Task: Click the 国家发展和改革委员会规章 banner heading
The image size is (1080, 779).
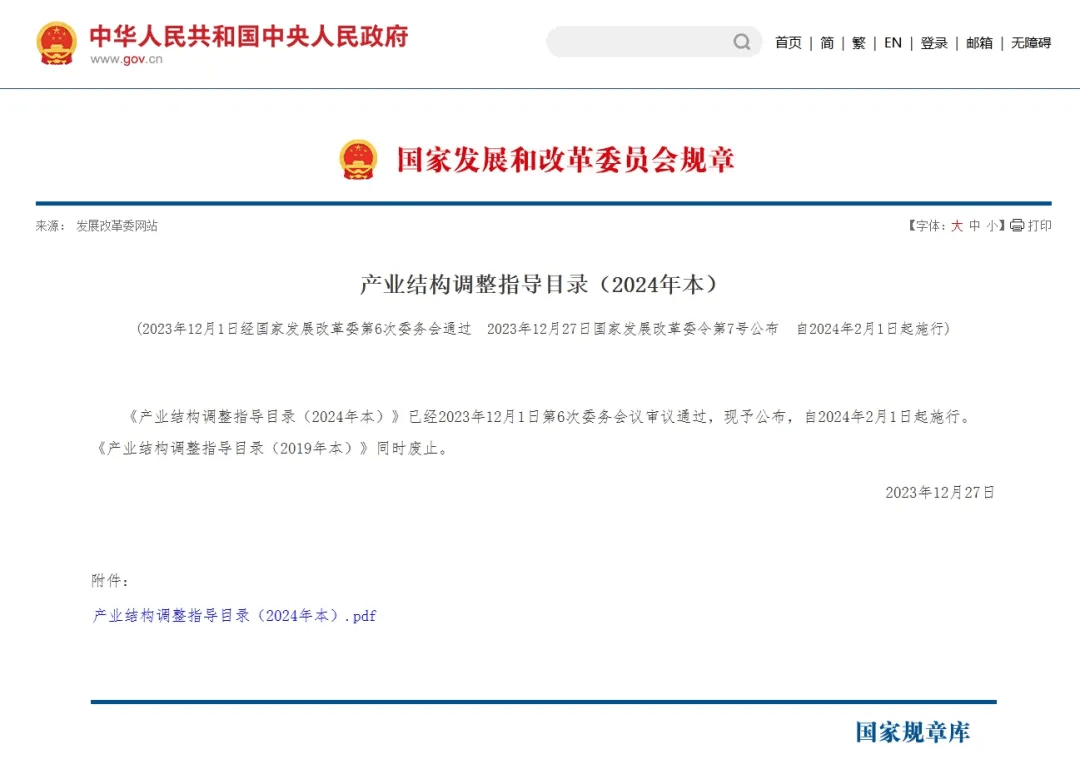Action: tap(565, 160)
